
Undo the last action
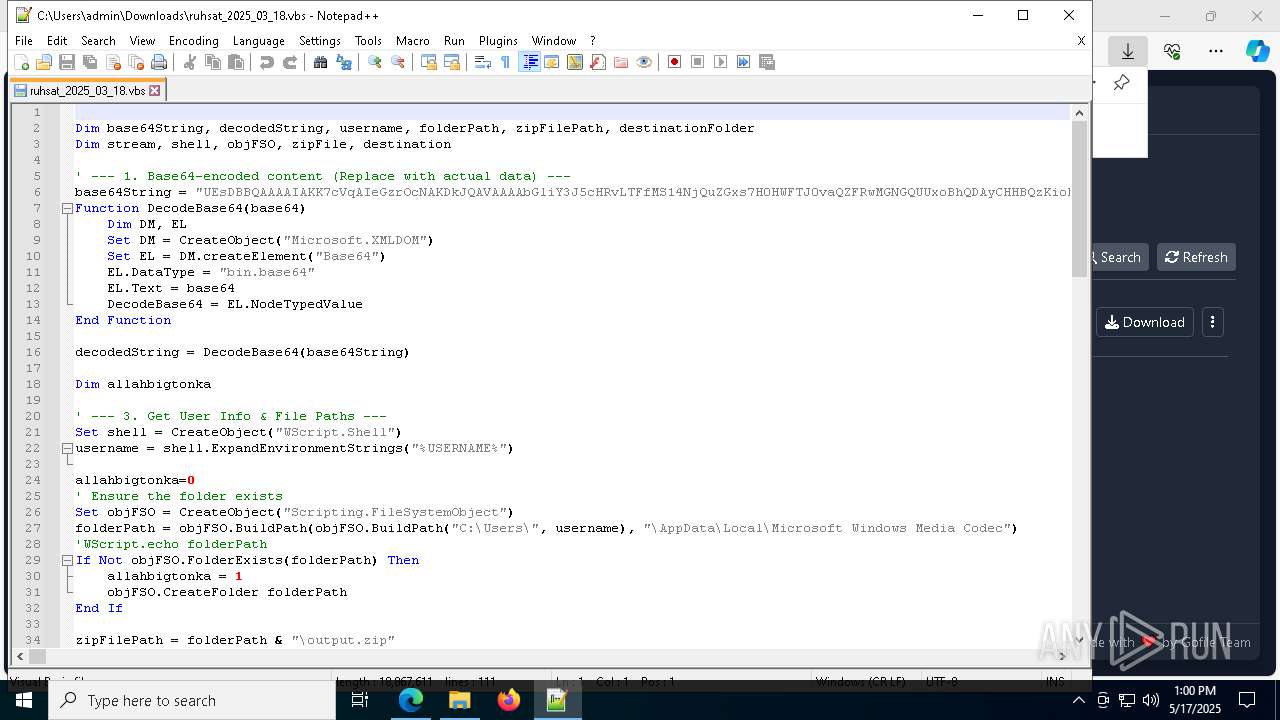point(267,62)
